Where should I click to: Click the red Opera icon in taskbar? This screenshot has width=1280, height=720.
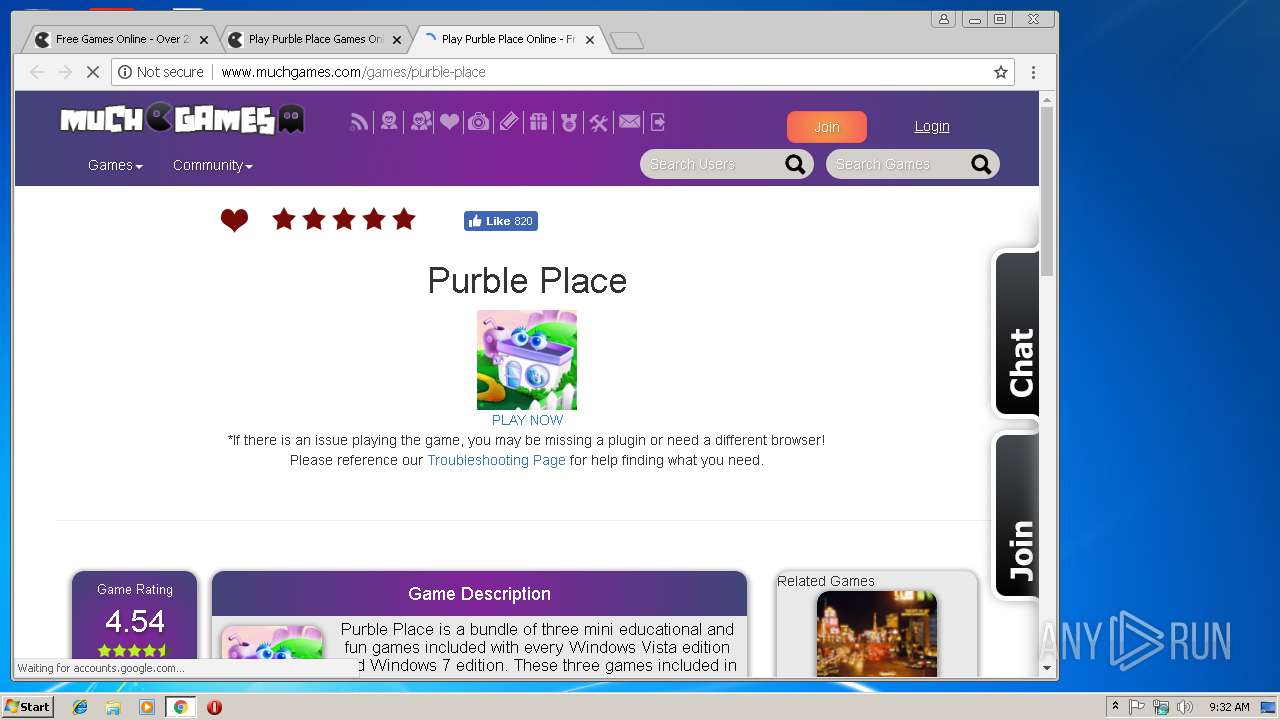click(214, 707)
